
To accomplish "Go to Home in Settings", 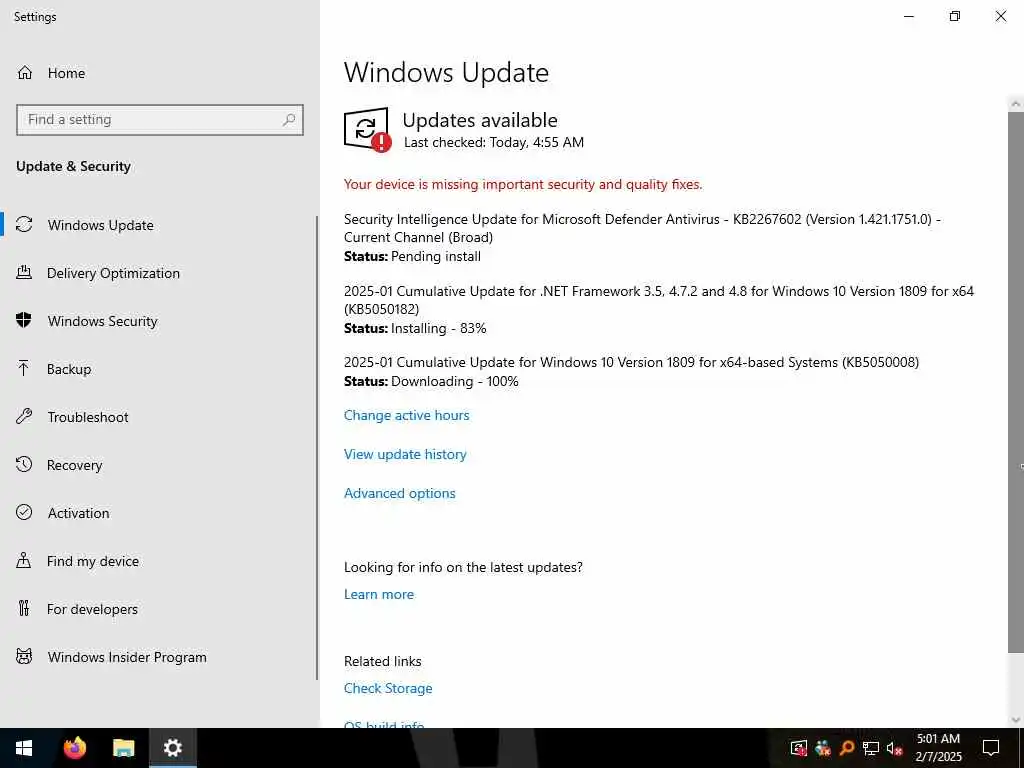I will [x=66, y=73].
